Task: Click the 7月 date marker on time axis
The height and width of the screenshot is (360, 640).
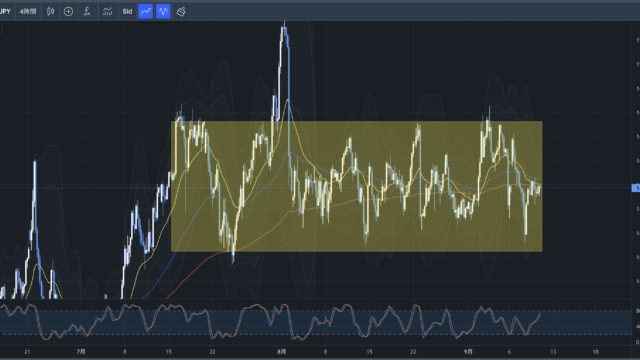Action: (x=81, y=351)
